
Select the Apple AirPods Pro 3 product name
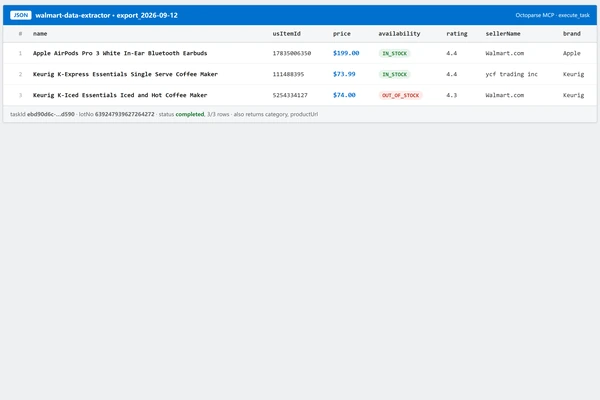click(120, 53)
